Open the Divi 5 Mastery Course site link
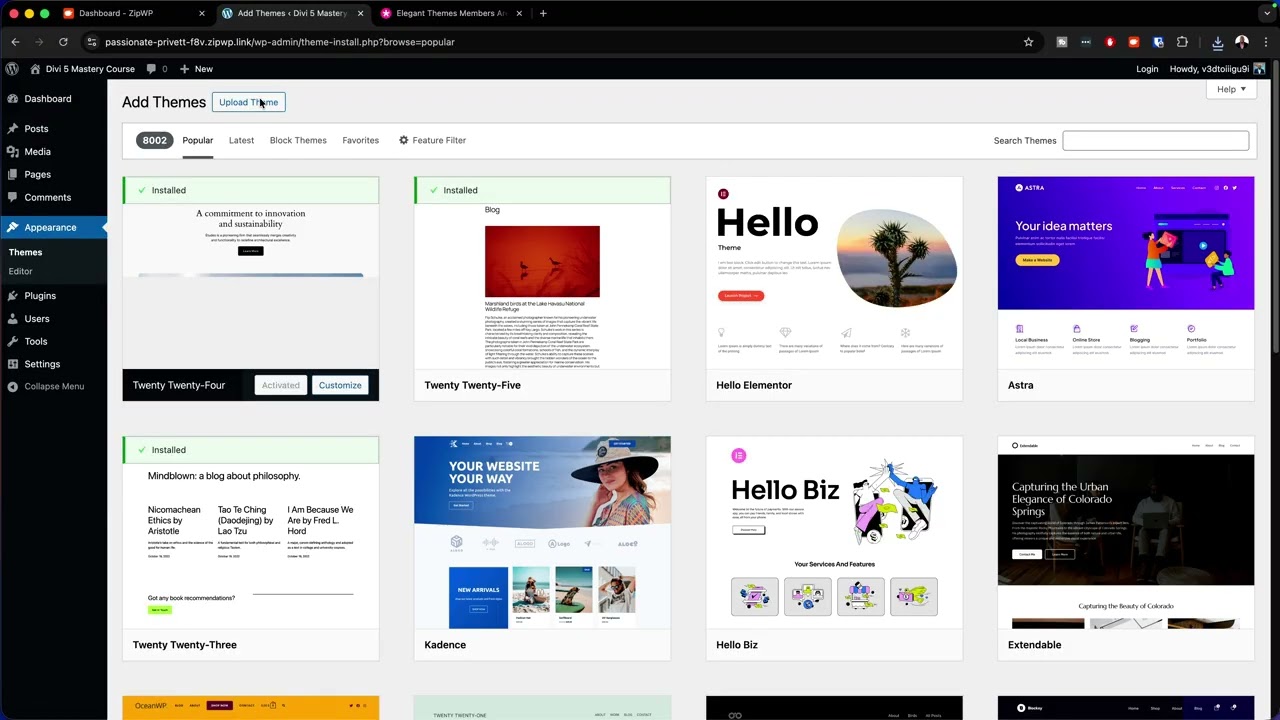The width and height of the screenshot is (1280, 720). [82, 69]
